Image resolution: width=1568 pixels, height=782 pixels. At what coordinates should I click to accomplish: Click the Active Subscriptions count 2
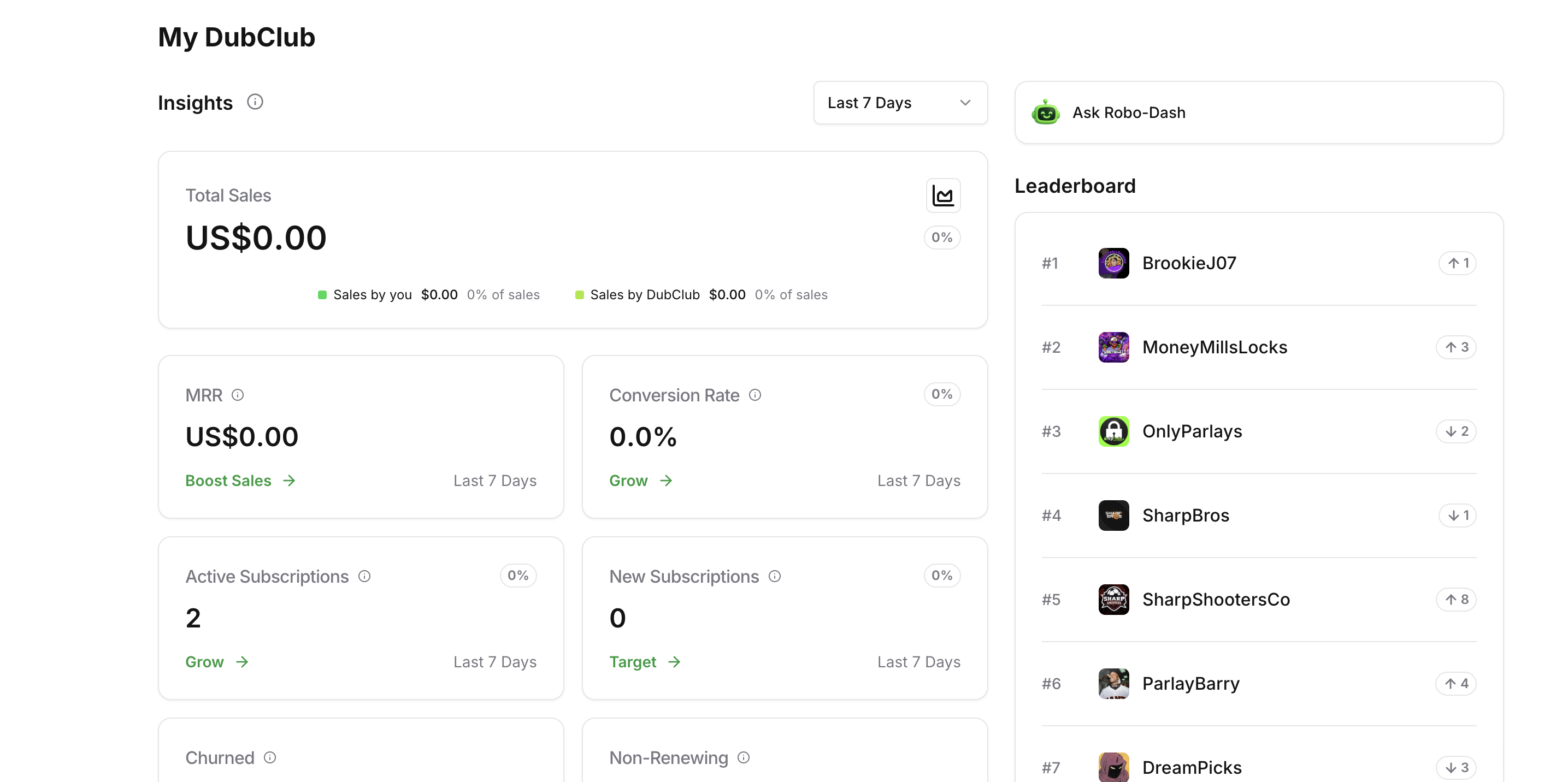point(193,618)
